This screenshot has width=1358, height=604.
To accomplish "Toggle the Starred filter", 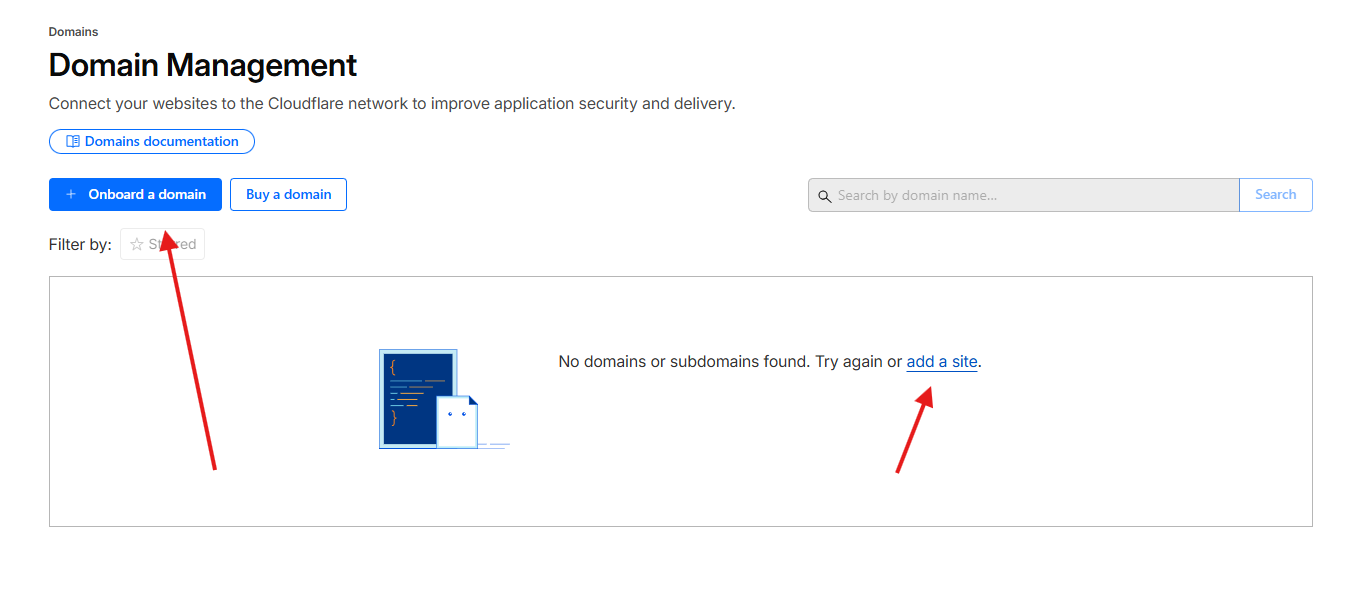I will (162, 245).
